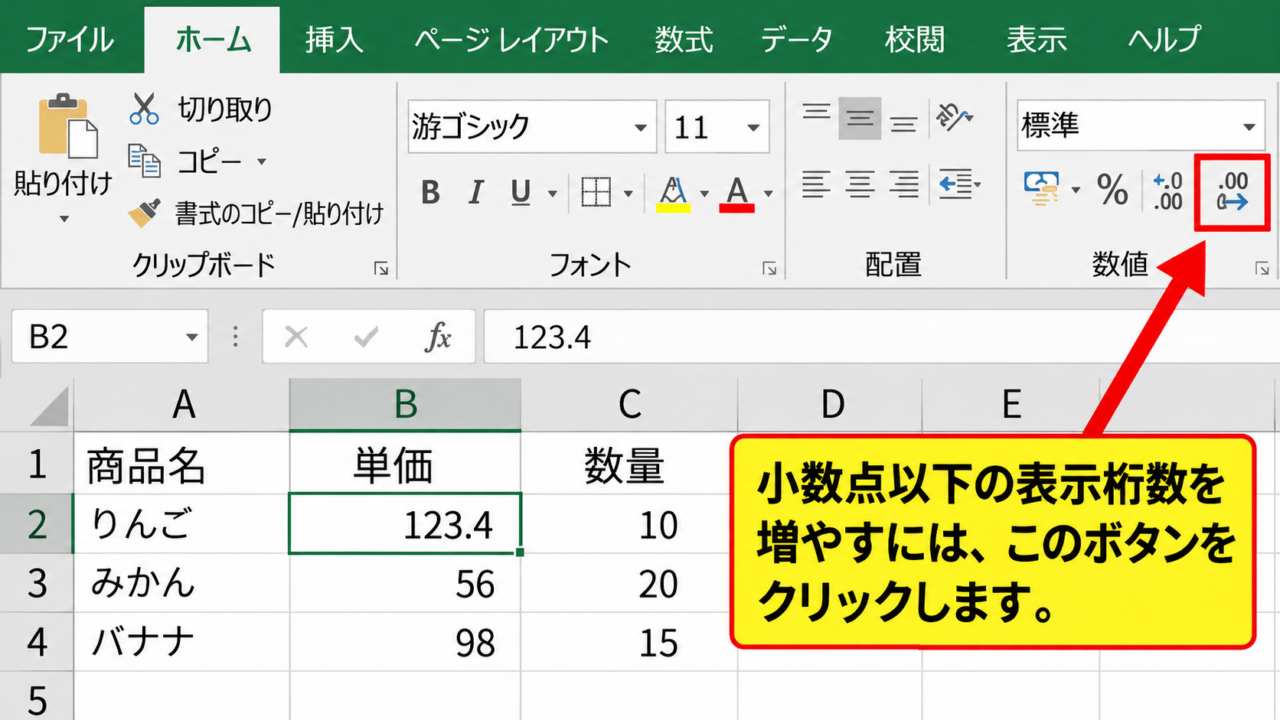Image resolution: width=1280 pixels, height=720 pixels.
Task: Open the Name Box dropdown arrow
Action: coord(192,337)
